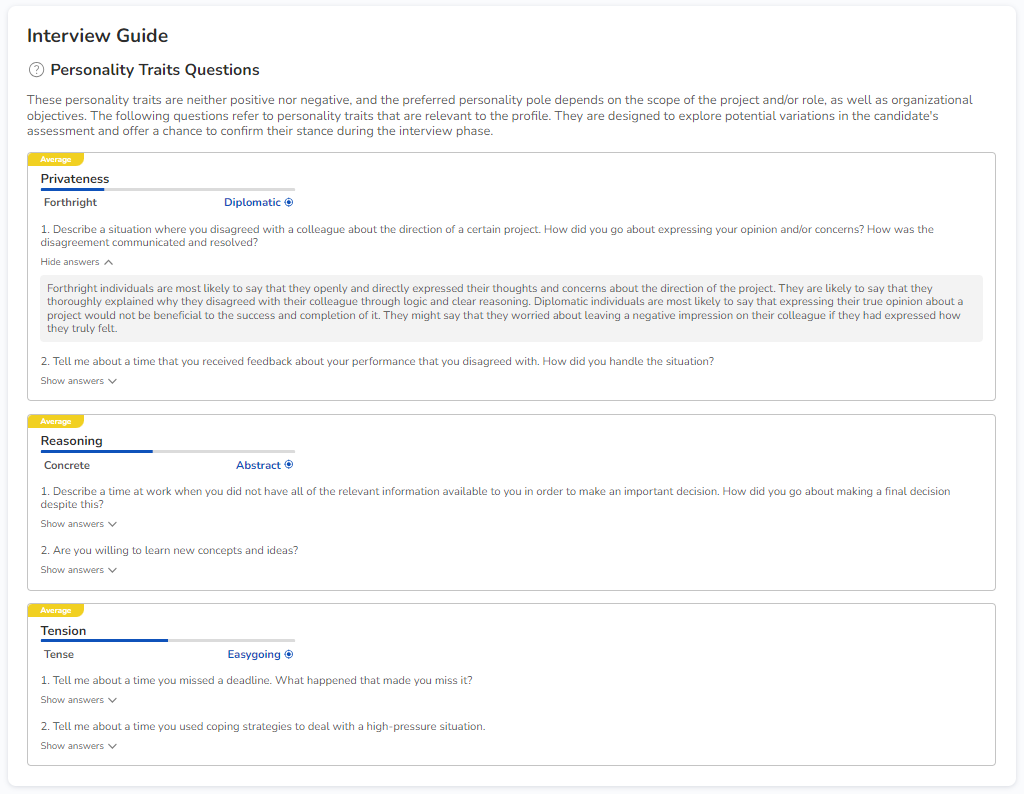The height and width of the screenshot is (794, 1024).
Task: Click the Forthright pole label
Action: point(70,202)
